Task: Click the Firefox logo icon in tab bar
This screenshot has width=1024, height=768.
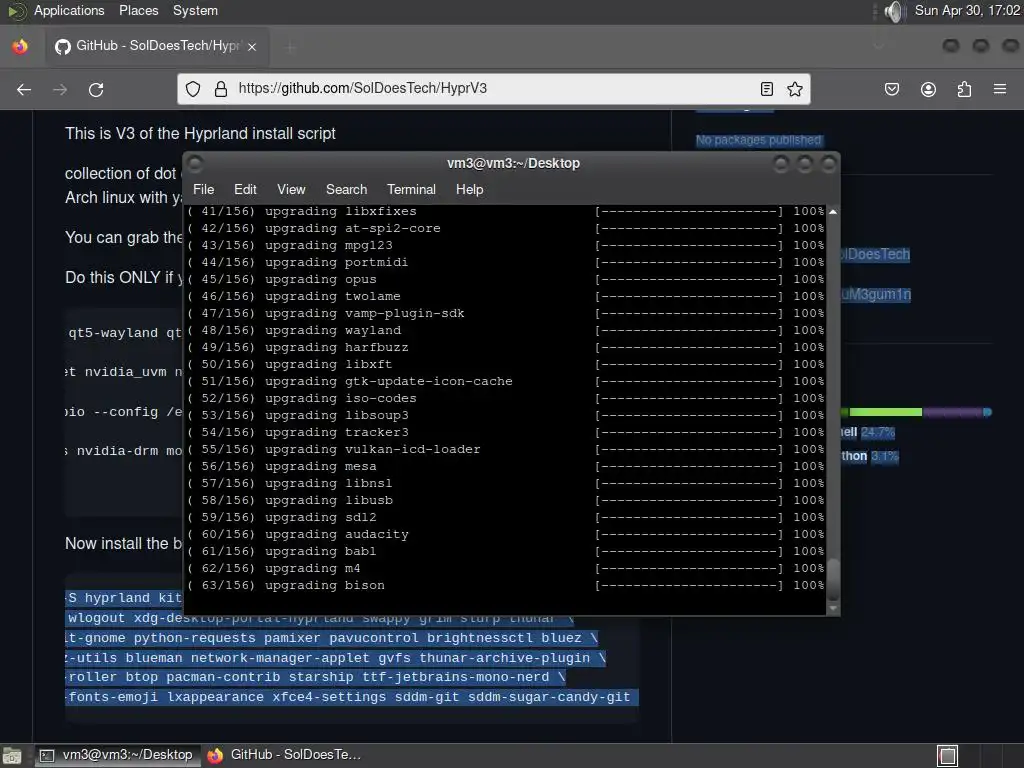Action: [20, 46]
